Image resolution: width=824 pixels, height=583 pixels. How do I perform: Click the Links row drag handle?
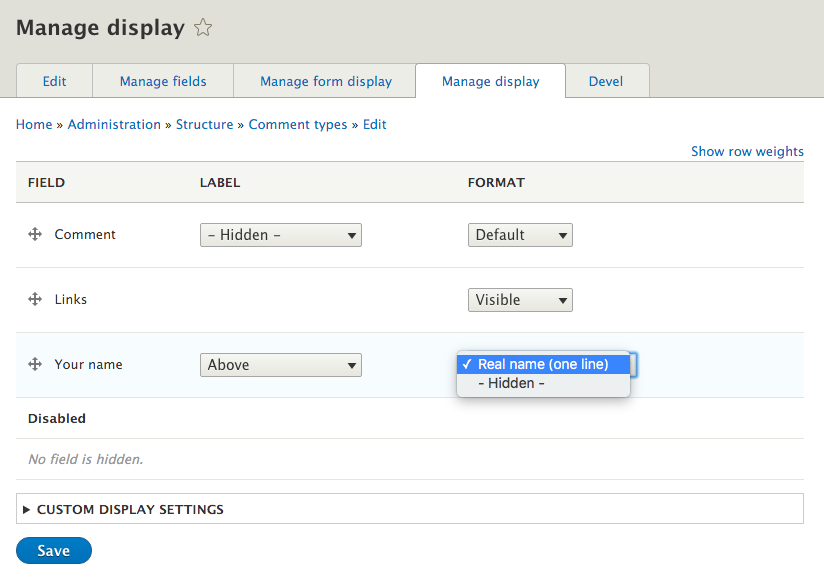pyautogui.click(x=35, y=299)
